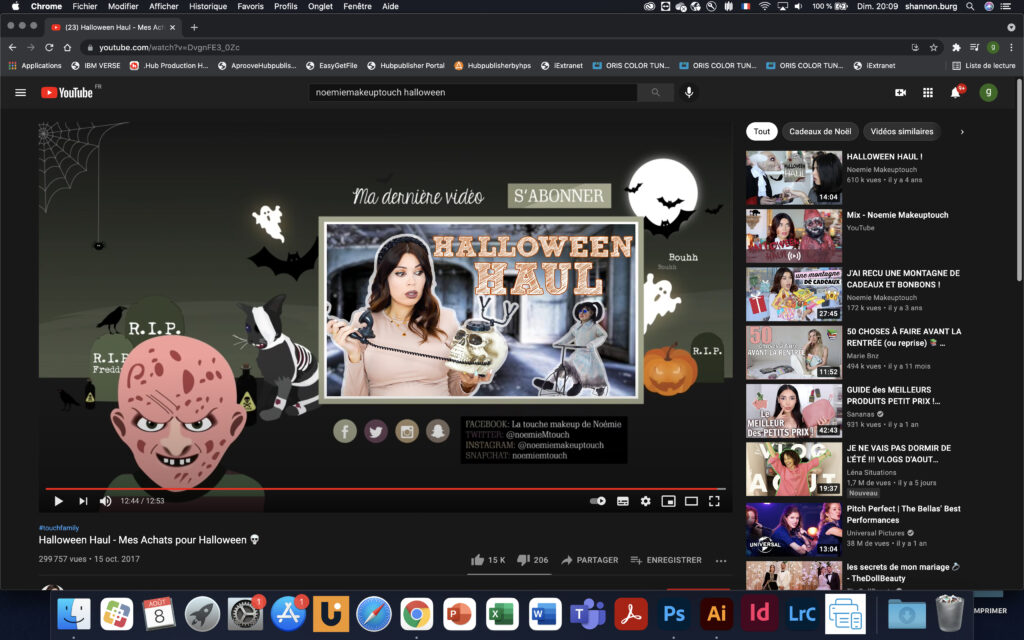This screenshot has height=640, width=1024.
Task: Click the red video progress bar
Action: point(380,489)
